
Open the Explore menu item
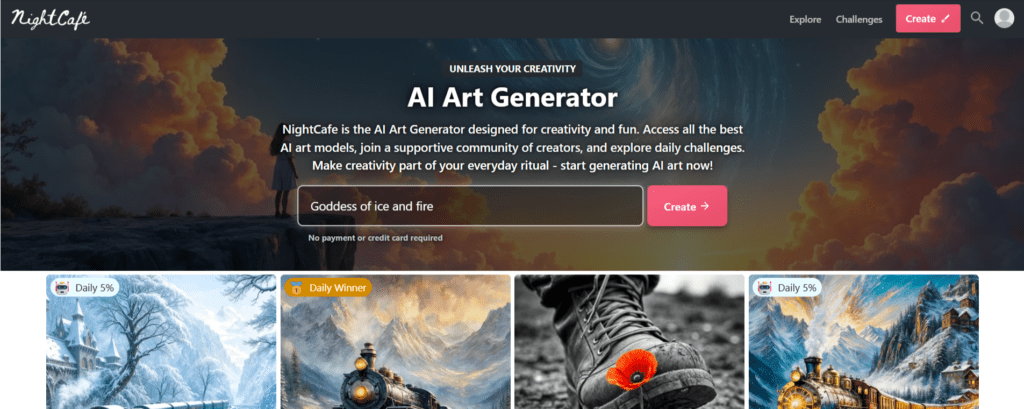click(x=805, y=19)
